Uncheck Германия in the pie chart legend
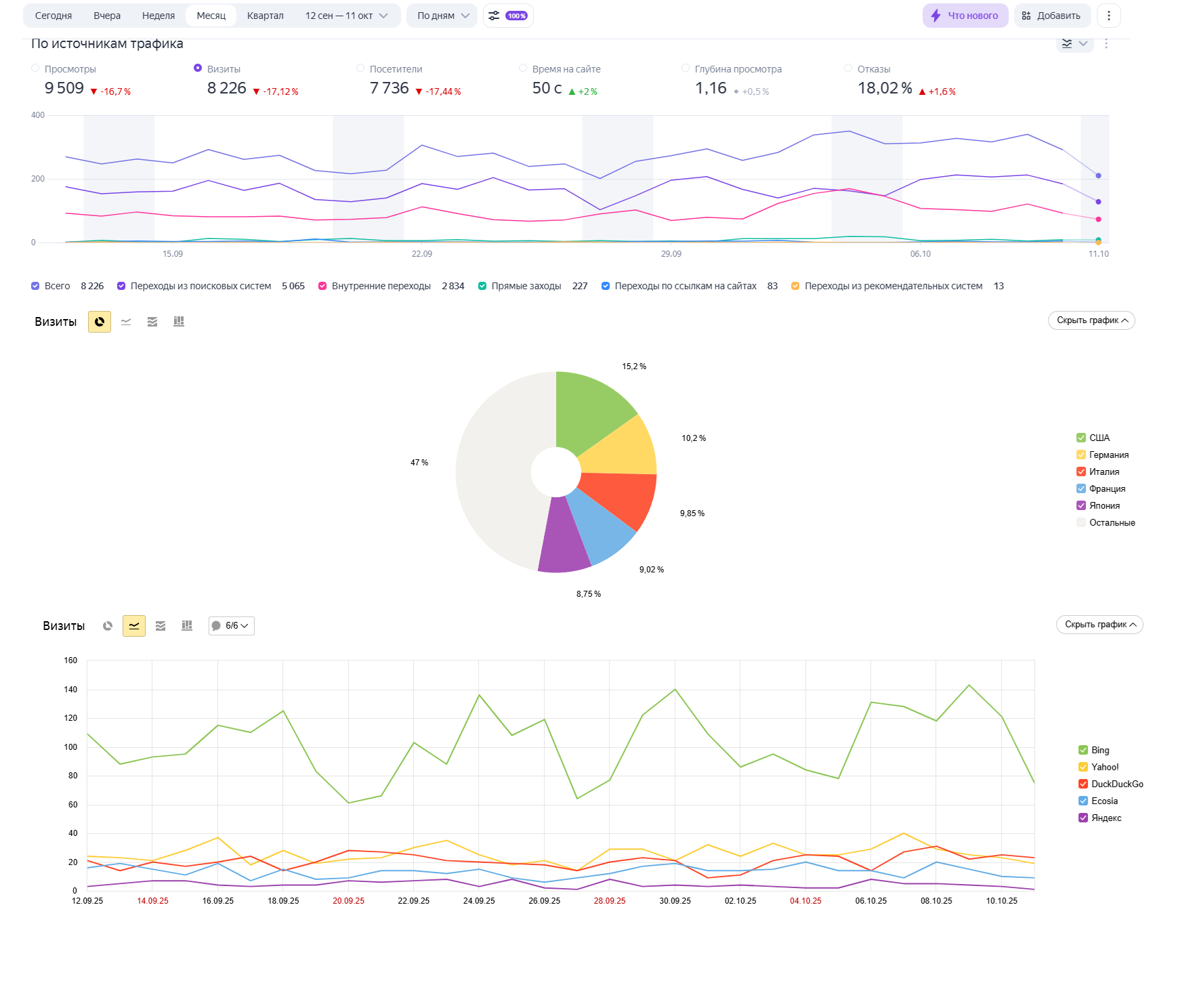The image size is (1178, 1008). click(1081, 455)
